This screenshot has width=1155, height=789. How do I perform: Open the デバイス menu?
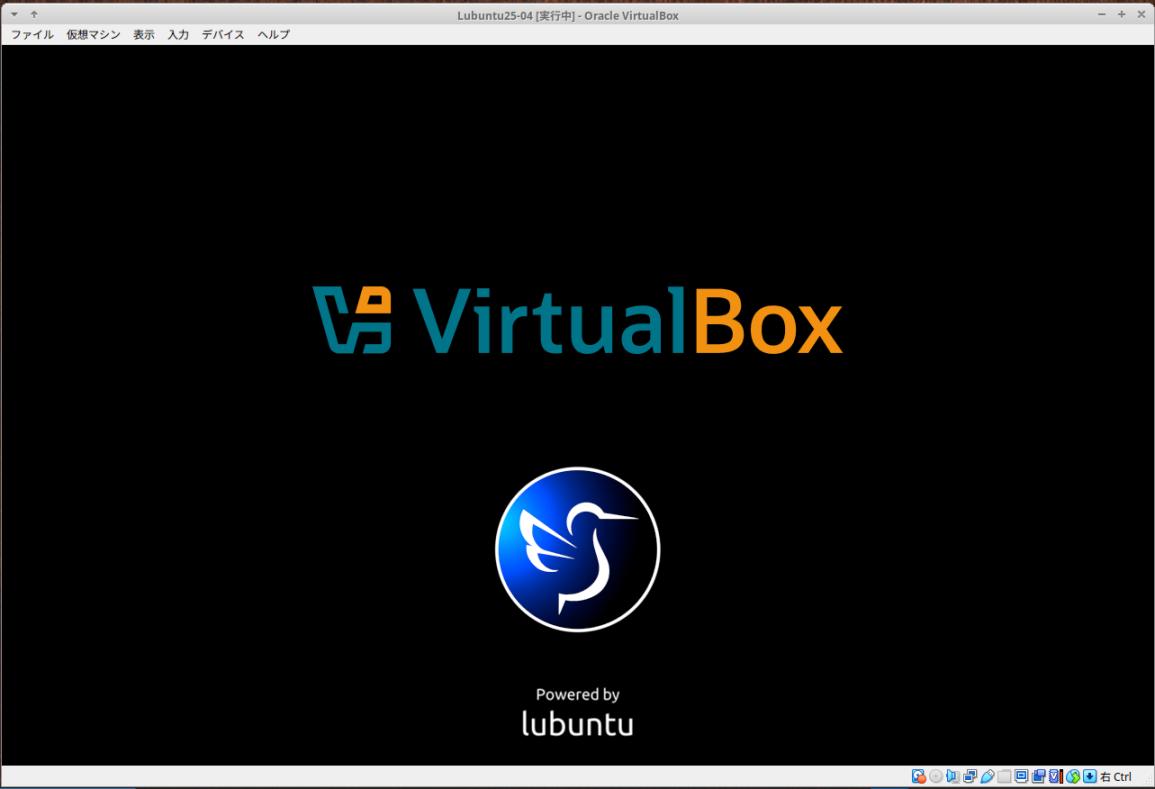tap(223, 35)
